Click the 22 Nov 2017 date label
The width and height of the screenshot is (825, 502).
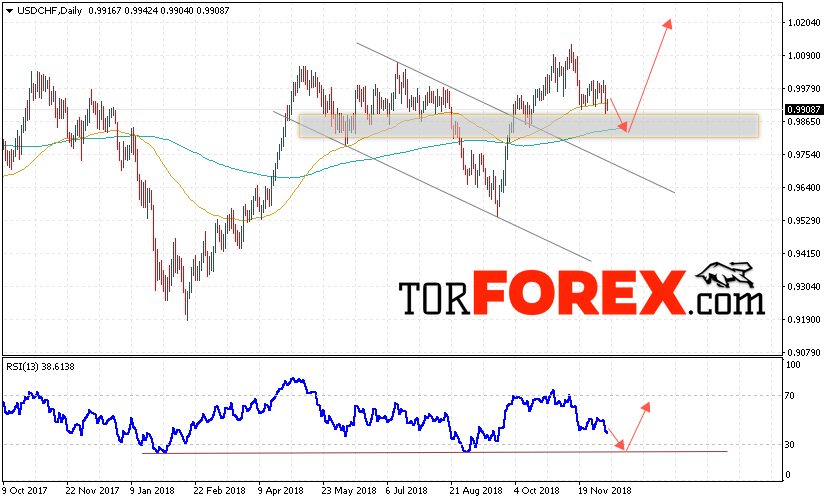click(x=92, y=490)
